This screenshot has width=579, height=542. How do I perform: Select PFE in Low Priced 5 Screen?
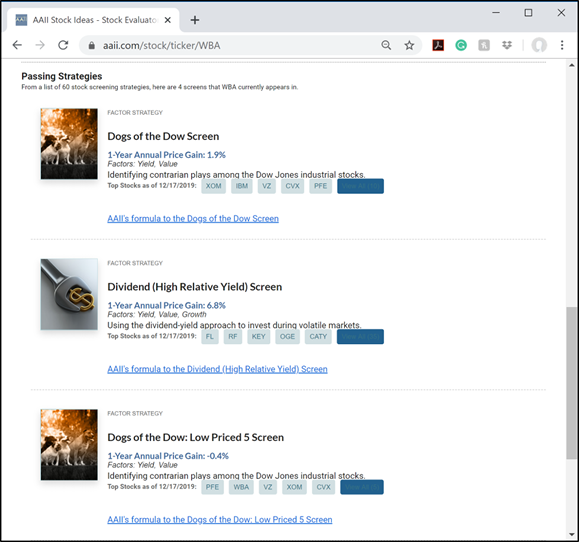point(212,487)
